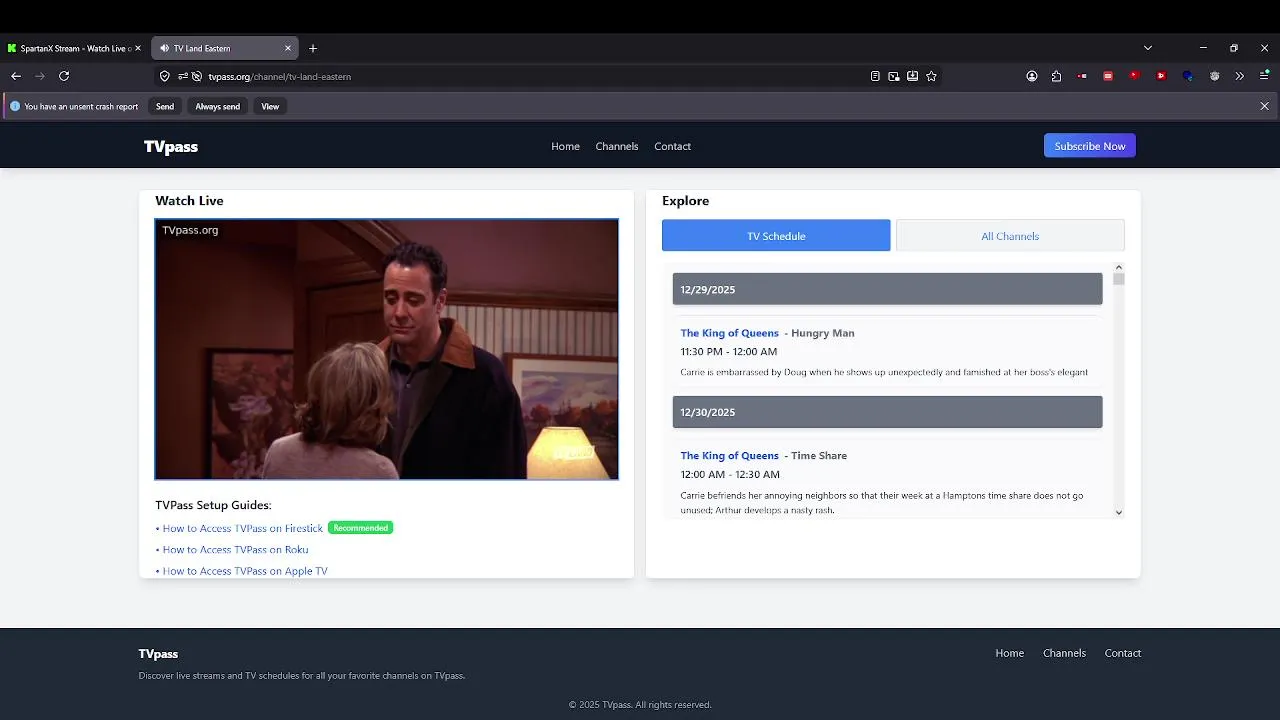Bookmark this page with the star icon
The image size is (1280, 720).
point(932,76)
